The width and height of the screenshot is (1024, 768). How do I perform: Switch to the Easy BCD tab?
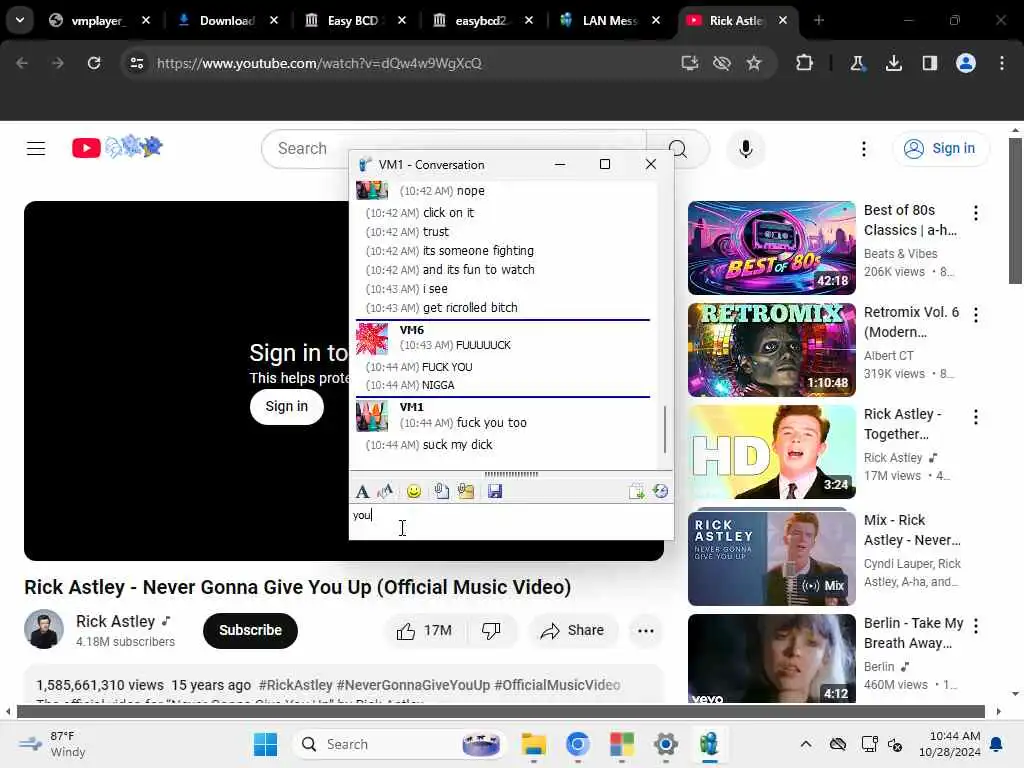click(x=355, y=21)
